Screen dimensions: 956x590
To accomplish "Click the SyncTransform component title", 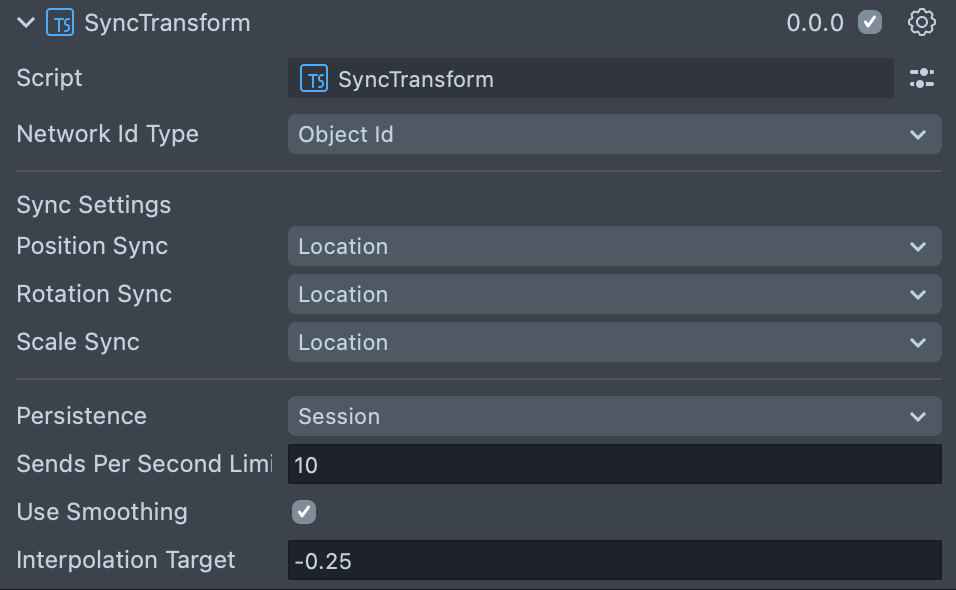I will (167, 23).
